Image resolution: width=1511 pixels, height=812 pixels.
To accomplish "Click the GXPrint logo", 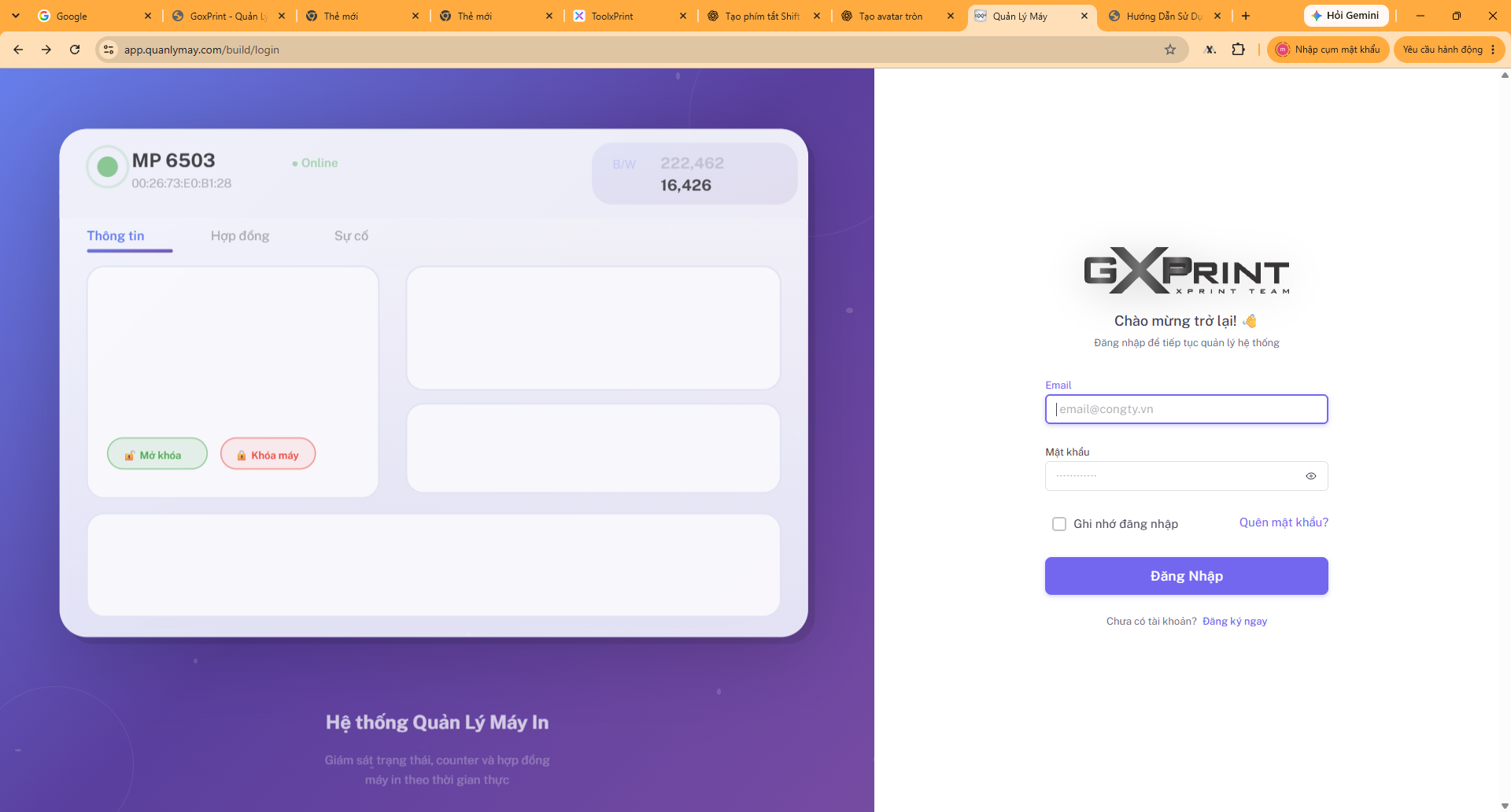I will coord(1186,271).
